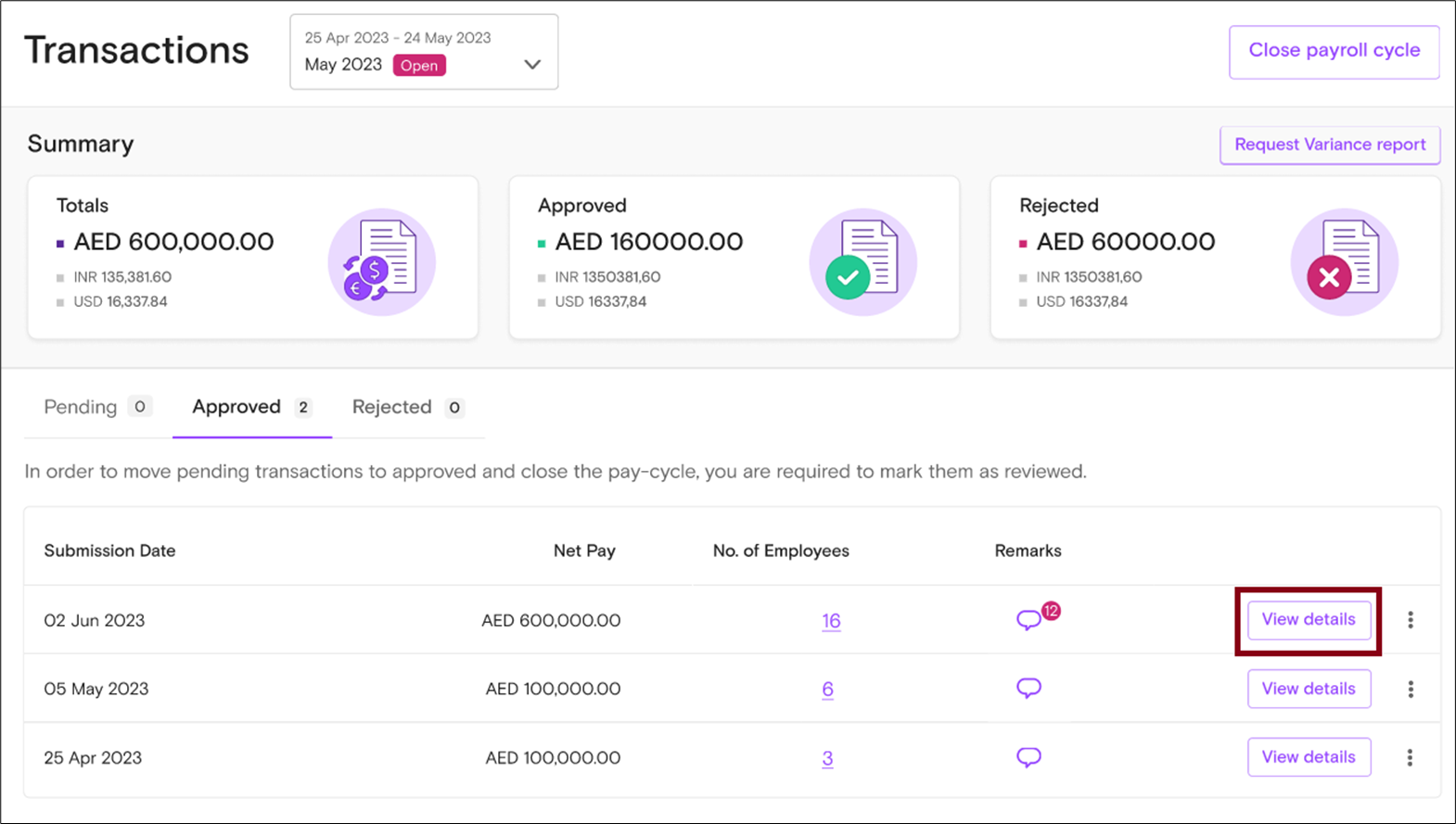Select the 05 May 2023 date cell
This screenshot has width=1456, height=824.
(x=96, y=689)
